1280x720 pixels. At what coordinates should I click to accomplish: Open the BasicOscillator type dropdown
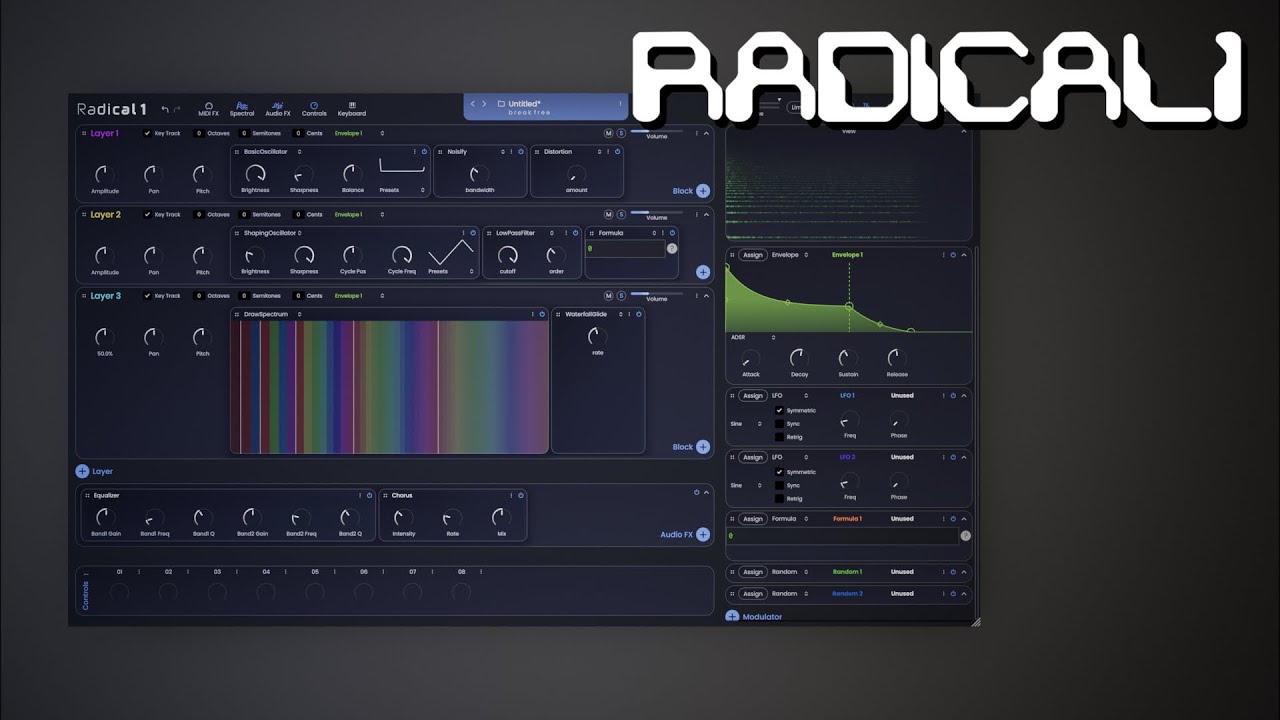click(272, 152)
